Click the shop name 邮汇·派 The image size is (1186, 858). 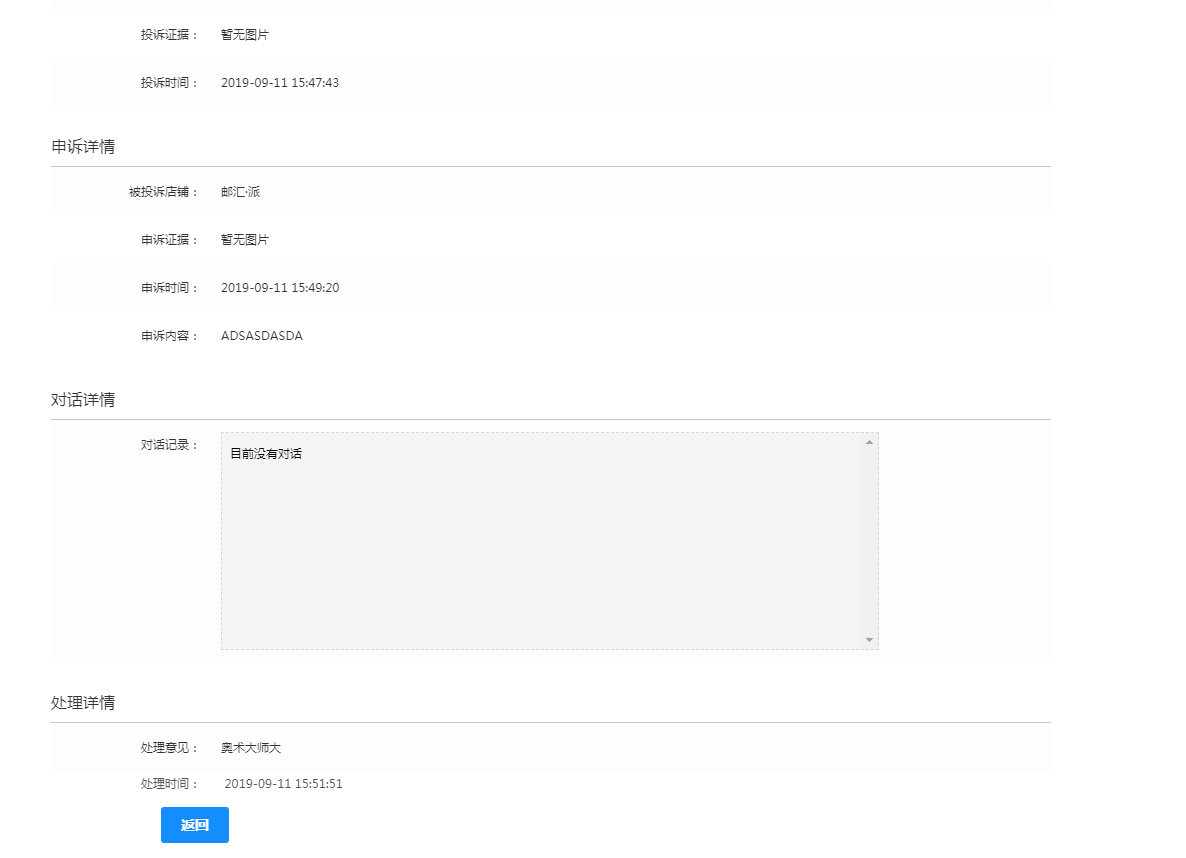coord(240,192)
